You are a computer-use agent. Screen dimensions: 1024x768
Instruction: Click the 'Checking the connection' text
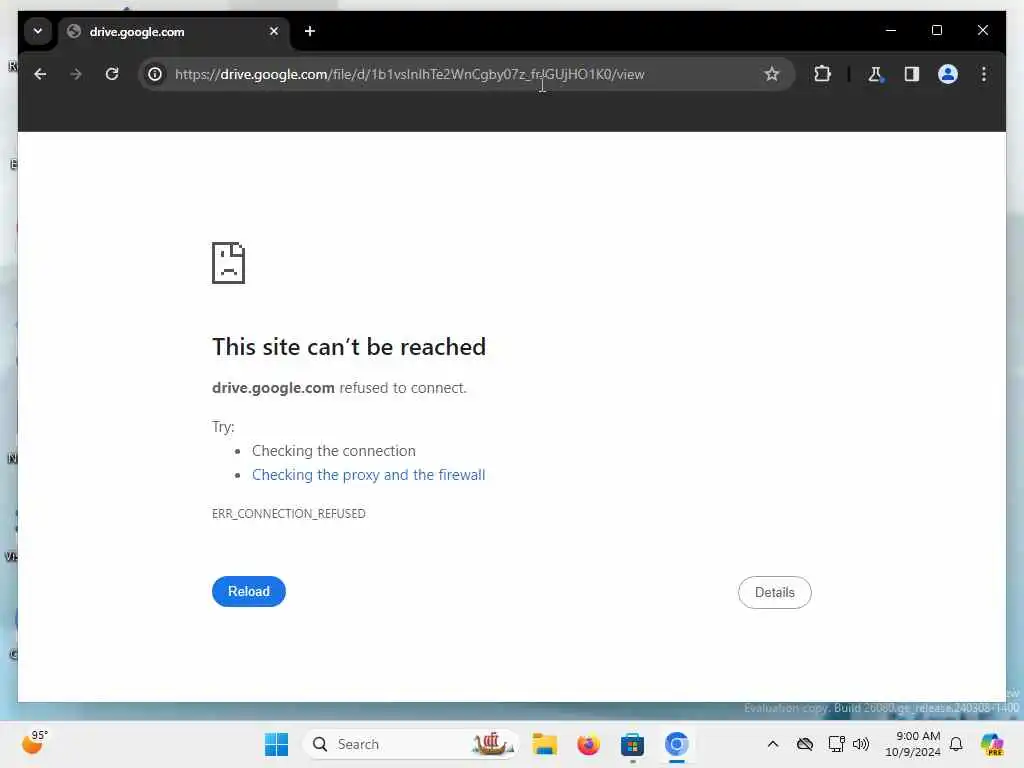[x=334, y=451]
